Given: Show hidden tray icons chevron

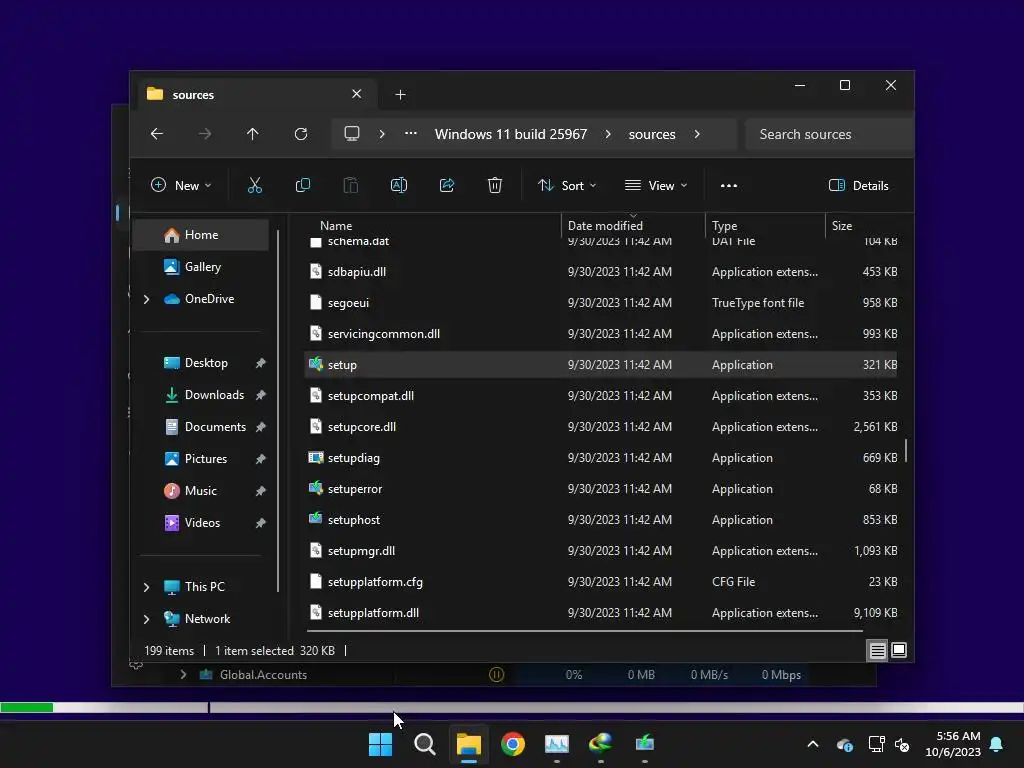Looking at the screenshot, I should tap(813, 744).
